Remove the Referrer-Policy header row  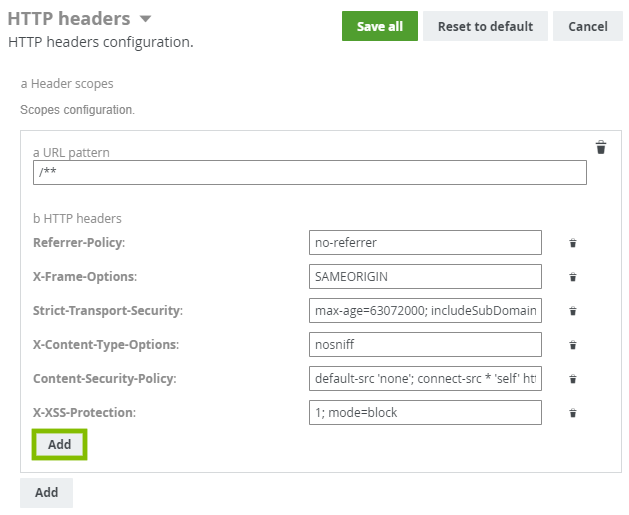coord(573,243)
